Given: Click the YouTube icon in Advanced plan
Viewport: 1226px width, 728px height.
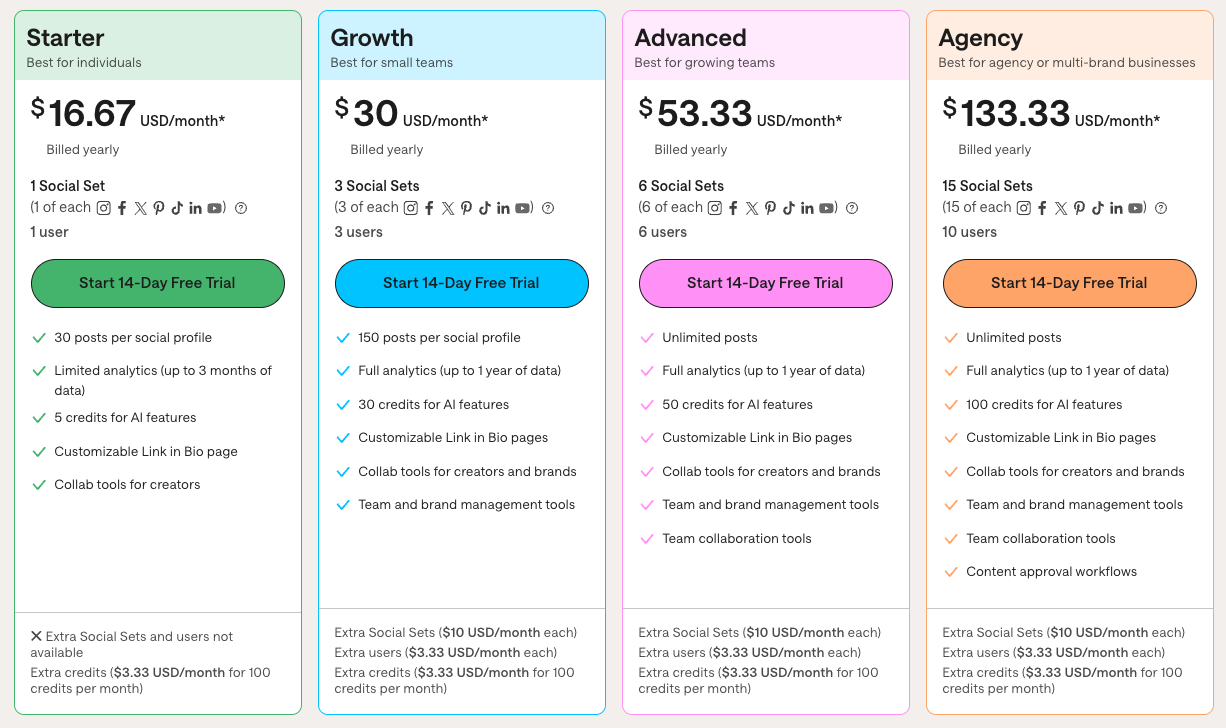Looking at the screenshot, I should tap(827, 208).
